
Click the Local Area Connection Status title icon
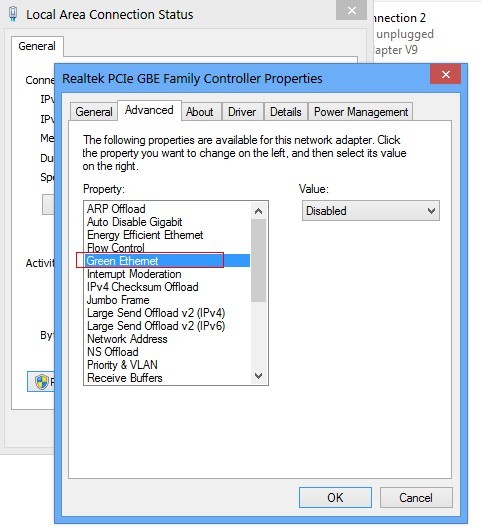tap(13, 14)
